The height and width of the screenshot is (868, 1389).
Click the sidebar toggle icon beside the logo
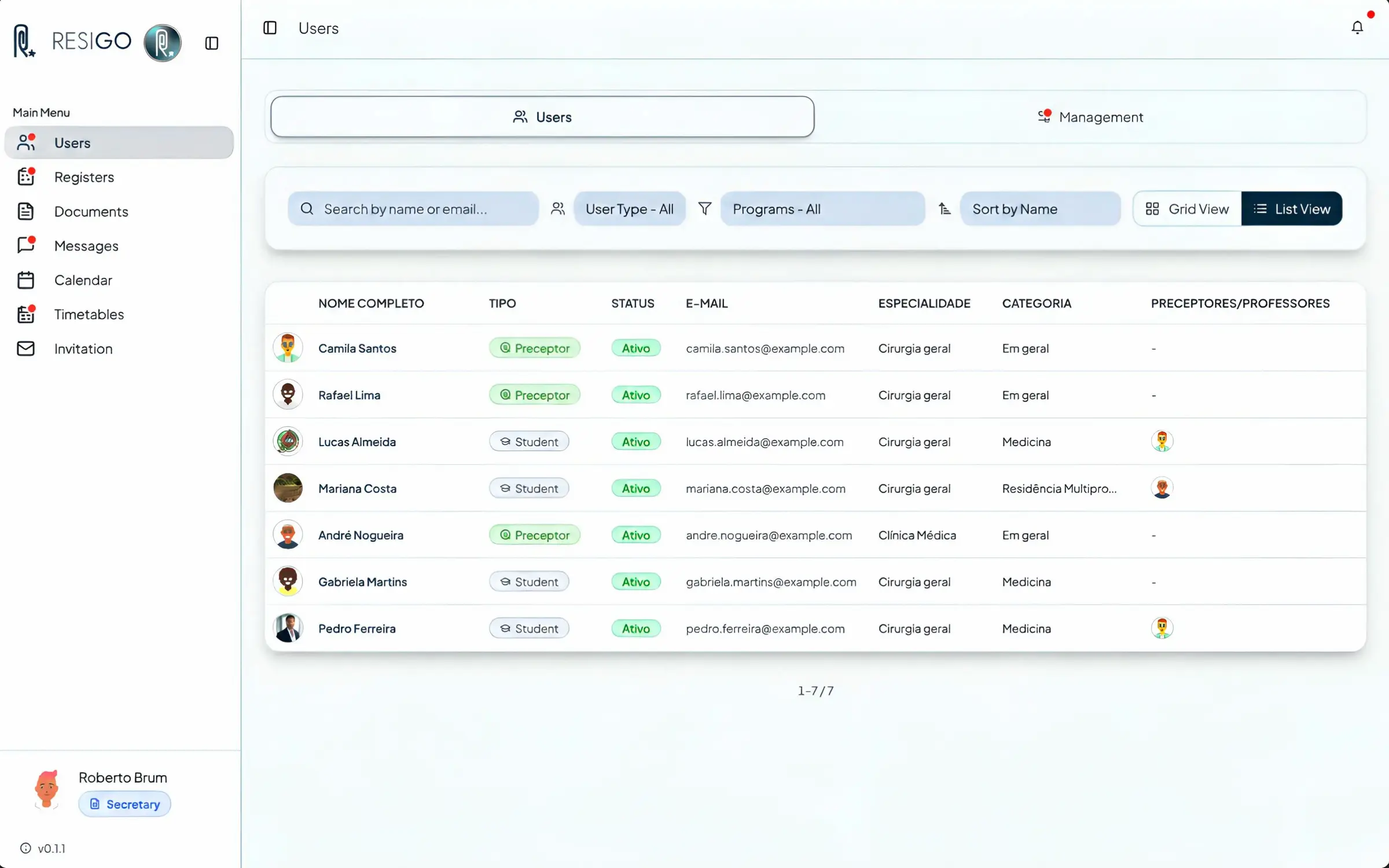212,43
